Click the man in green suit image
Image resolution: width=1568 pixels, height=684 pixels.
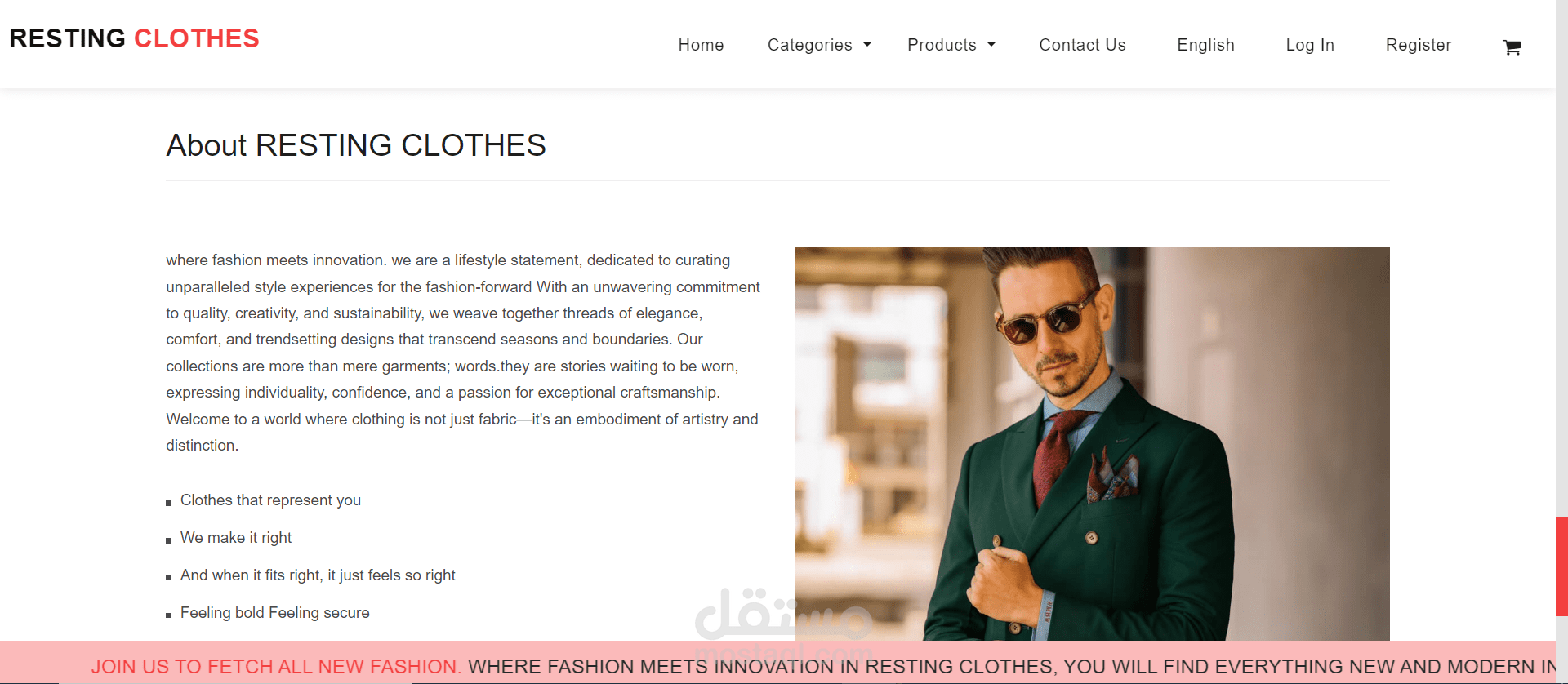[x=1091, y=443]
